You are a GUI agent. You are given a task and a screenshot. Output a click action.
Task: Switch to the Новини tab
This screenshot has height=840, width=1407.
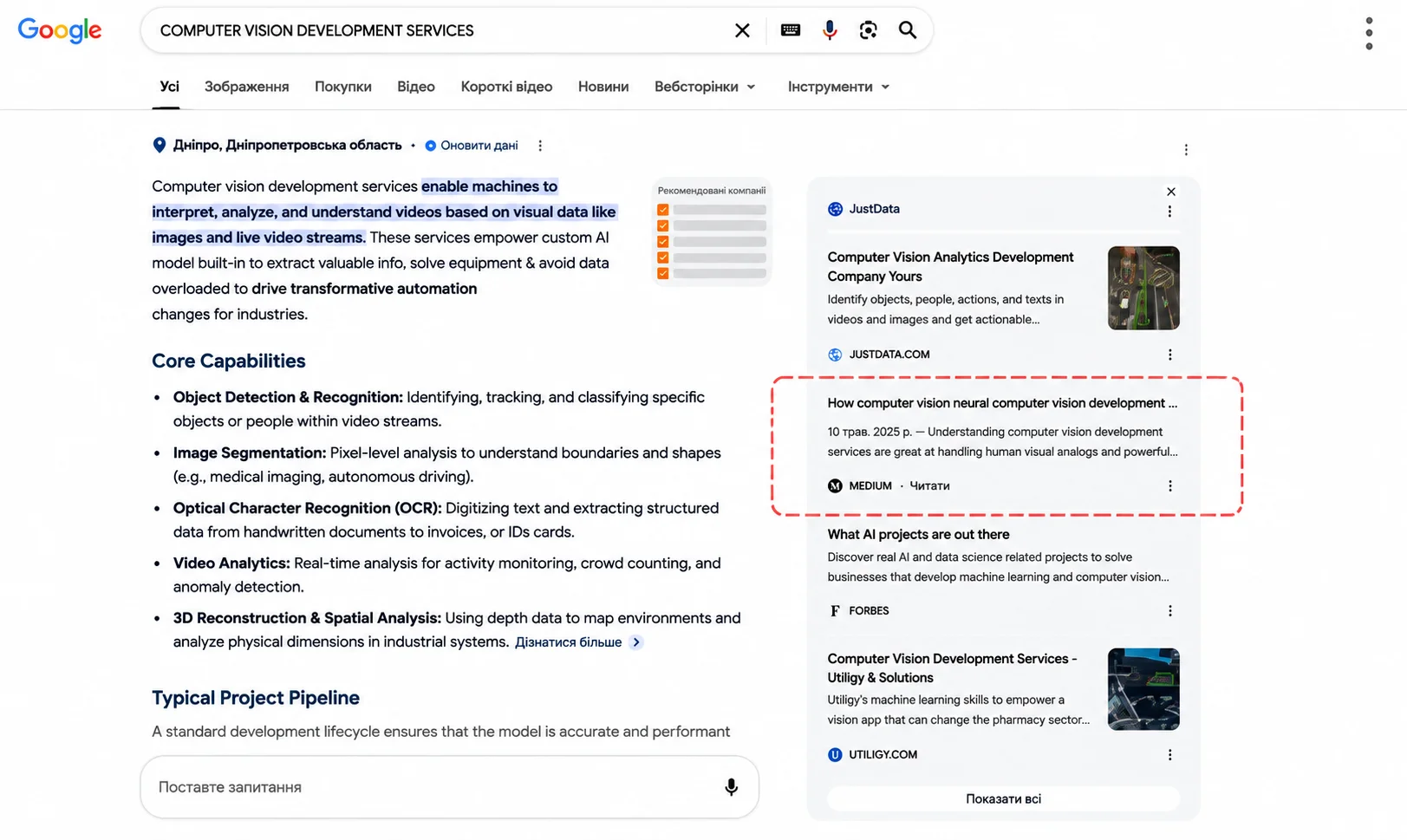603,87
